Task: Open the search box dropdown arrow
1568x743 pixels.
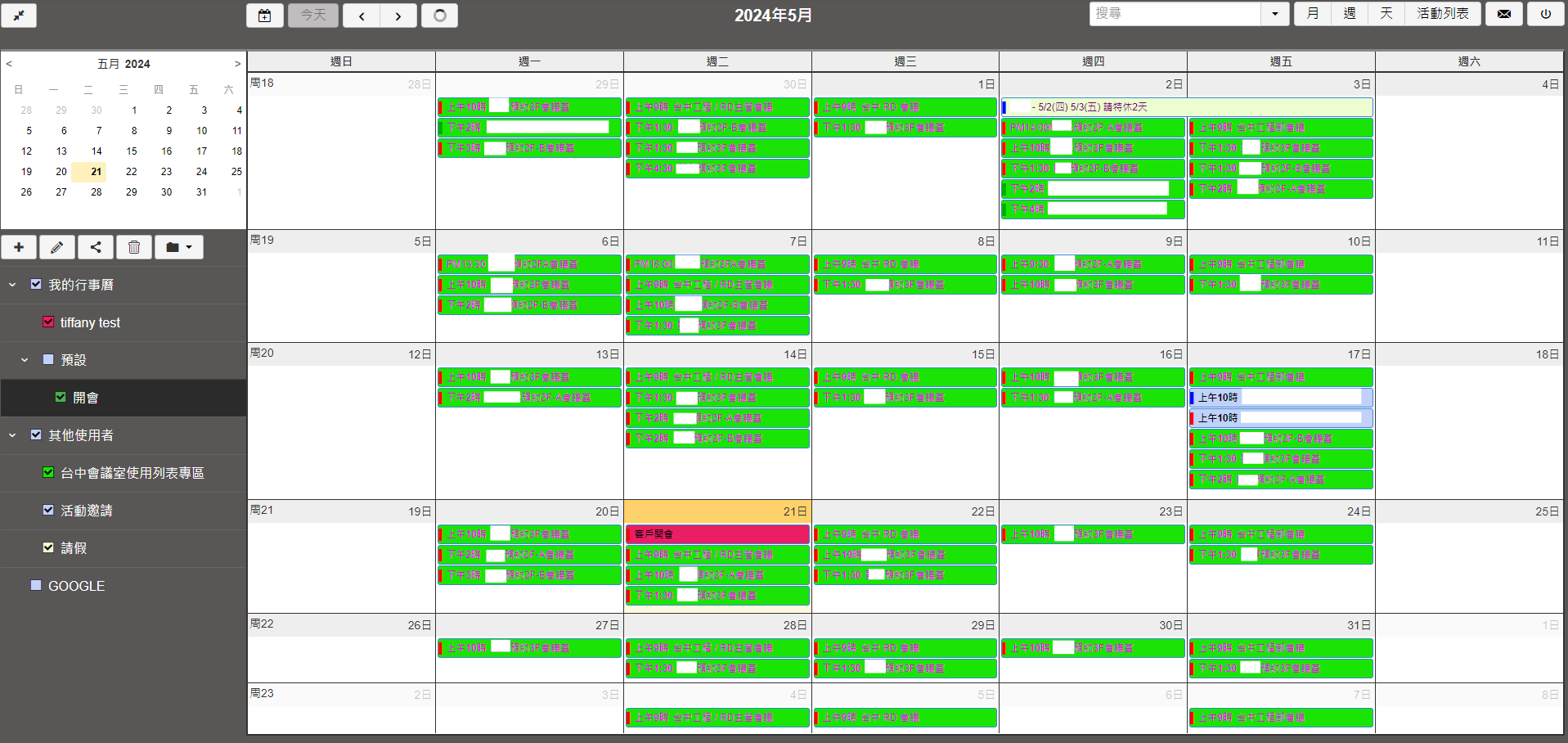Action: point(1274,14)
